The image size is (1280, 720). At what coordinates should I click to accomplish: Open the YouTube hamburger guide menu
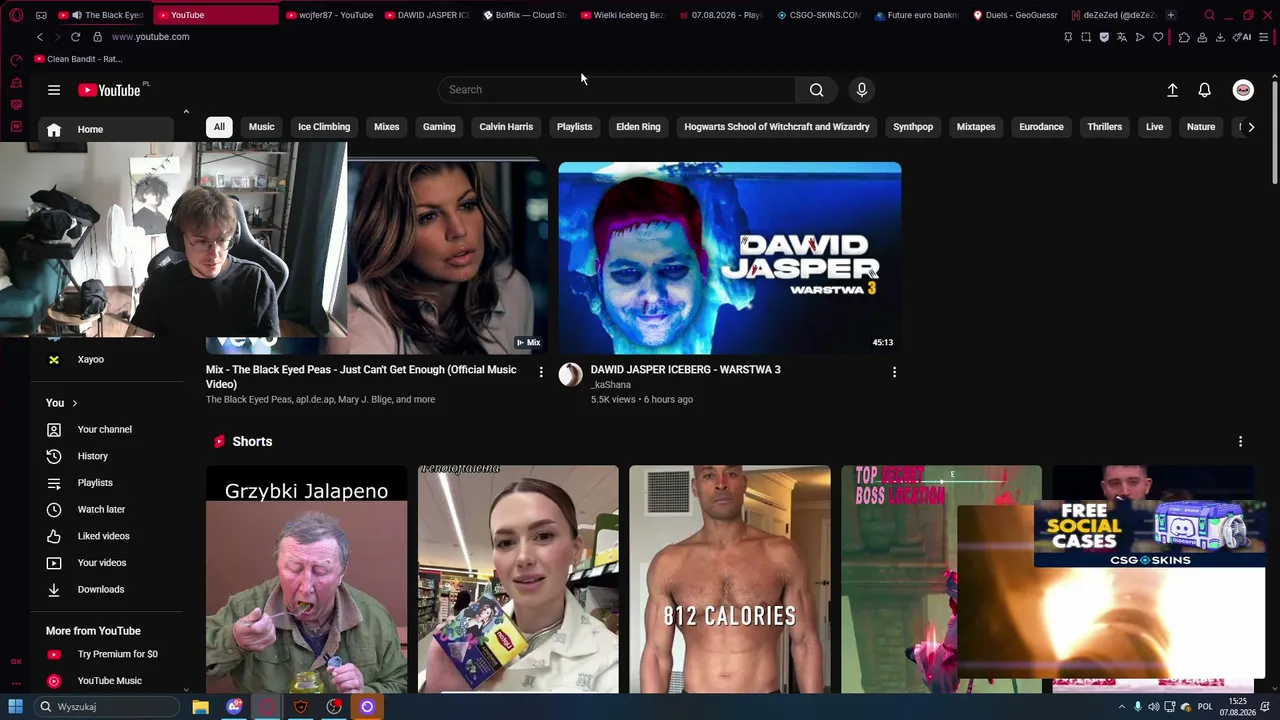click(54, 90)
